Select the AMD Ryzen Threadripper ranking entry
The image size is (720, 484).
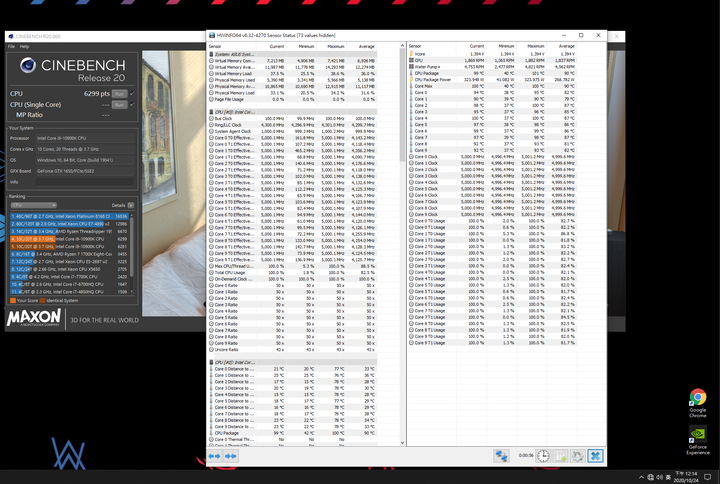[69, 231]
